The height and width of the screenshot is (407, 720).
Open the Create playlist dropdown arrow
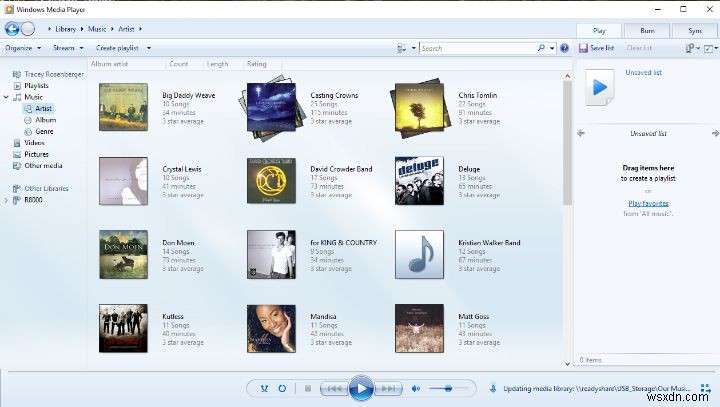point(149,48)
